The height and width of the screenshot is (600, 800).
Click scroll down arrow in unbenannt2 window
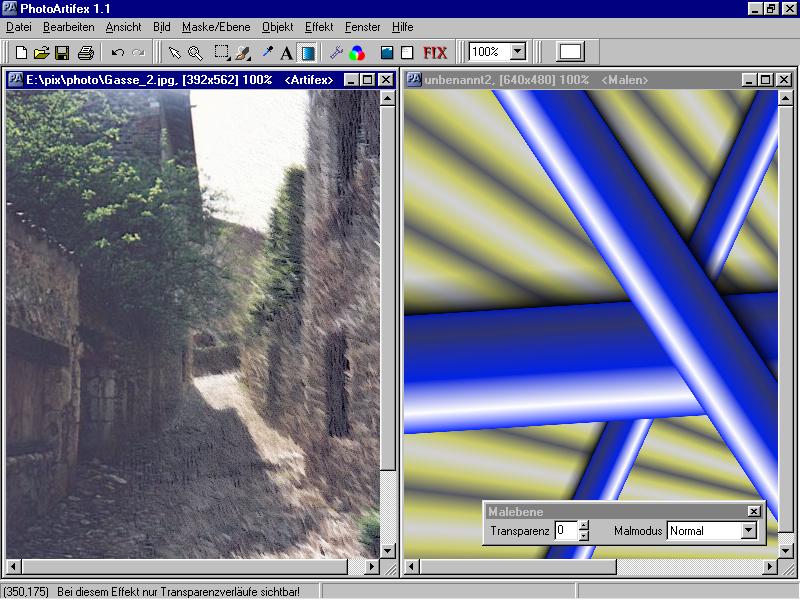[786, 551]
